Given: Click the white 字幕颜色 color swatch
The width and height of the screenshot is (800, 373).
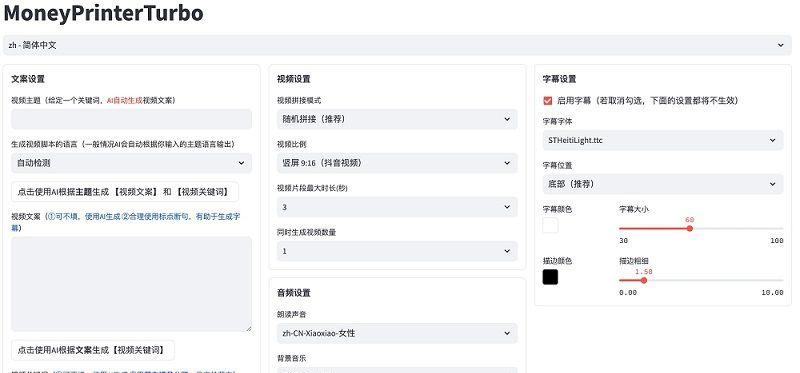Looking at the screenshot, I should pos(551,226).
